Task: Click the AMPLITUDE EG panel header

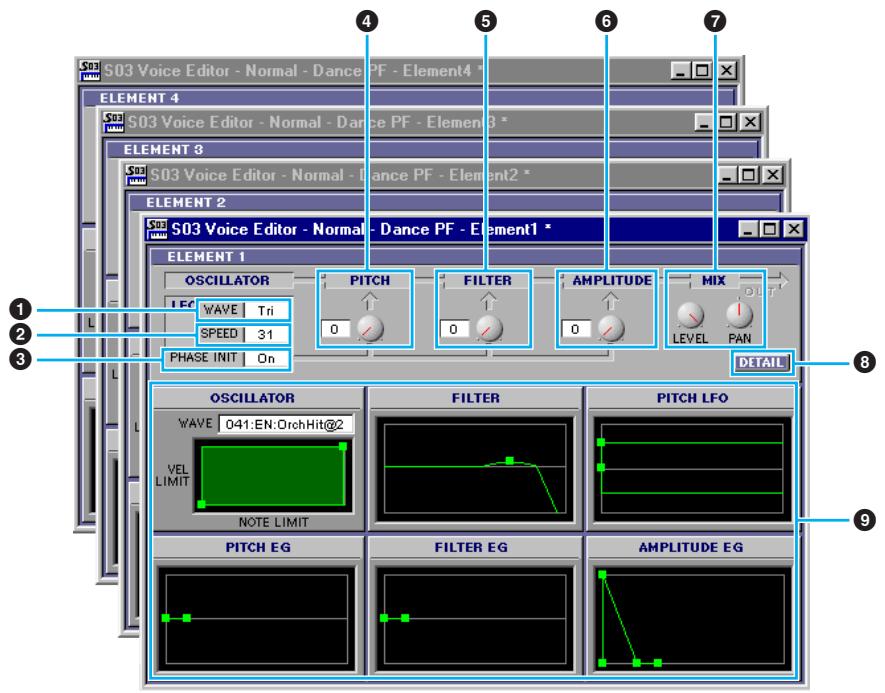Action: pyautogui.click(x=691, y=547)
